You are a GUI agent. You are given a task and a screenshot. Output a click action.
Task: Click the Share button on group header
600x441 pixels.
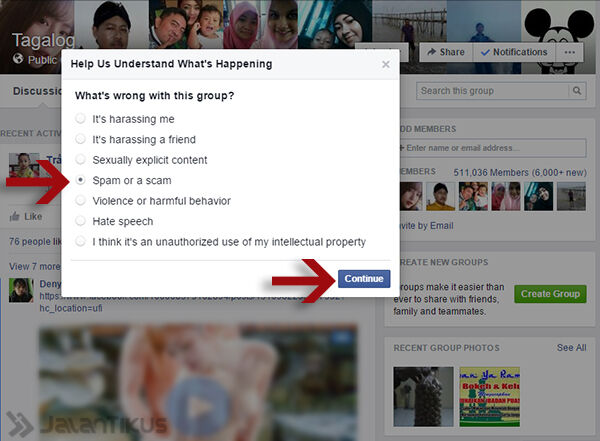(x=446, y=52)
